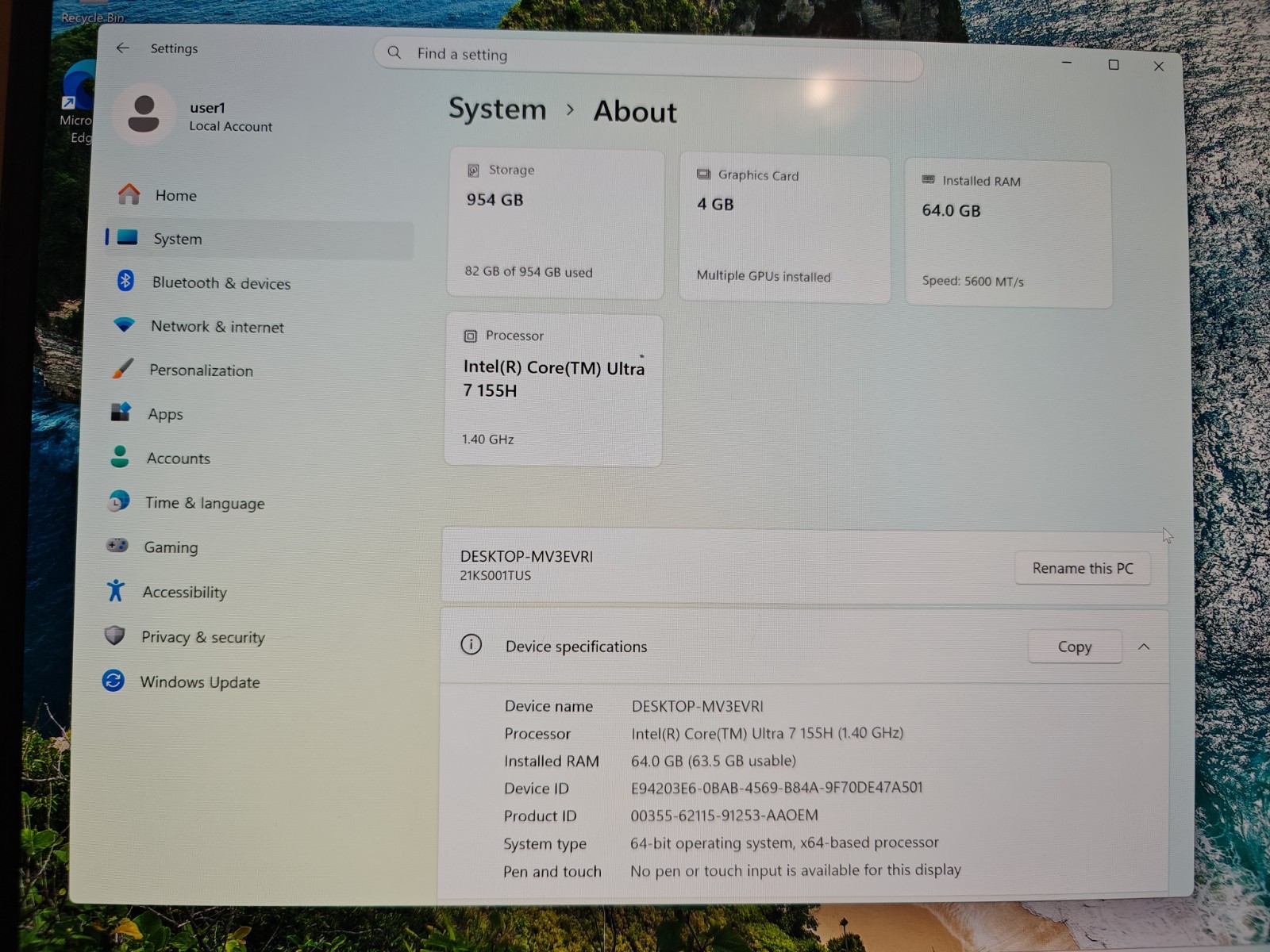1270x952 pixels.
Task: Click the Personalization paintbrush icon
Action: [x=122, y=368]
